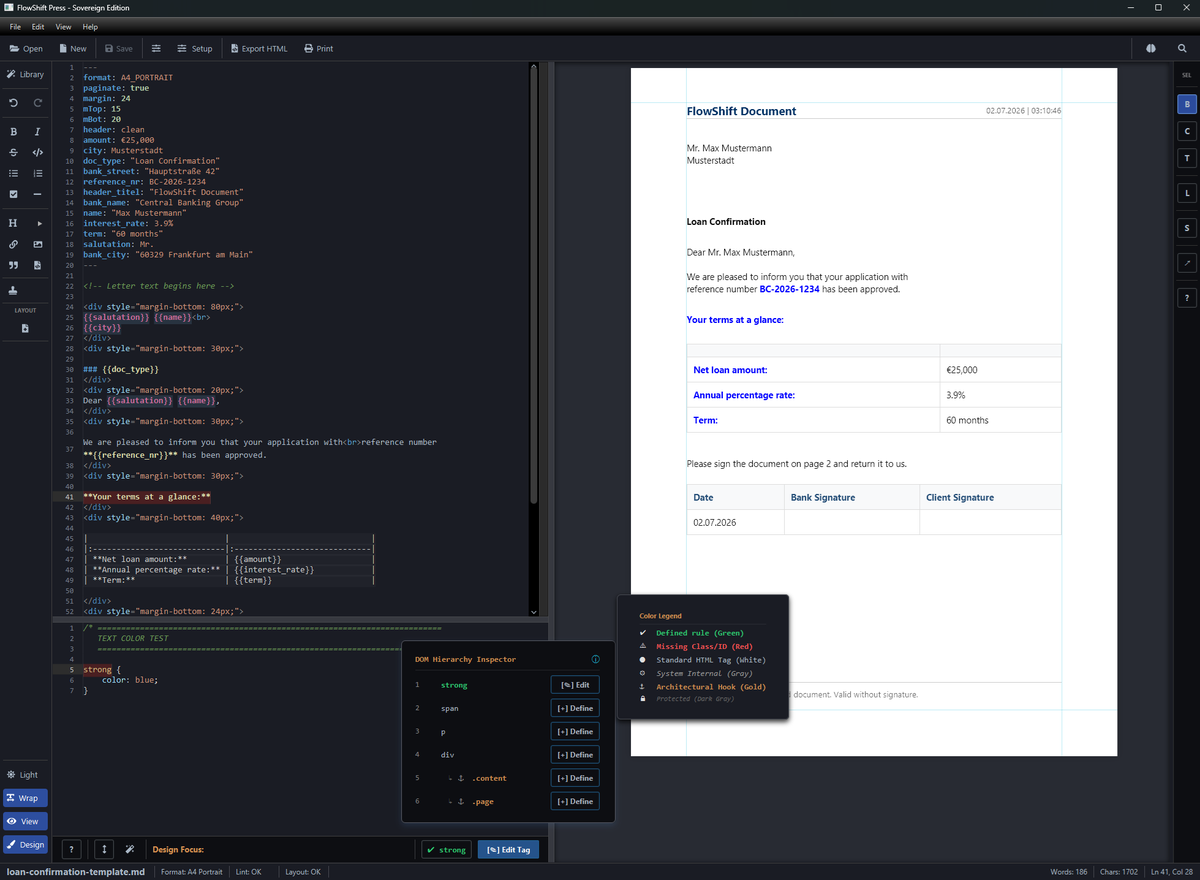Open the Library panel
This screenshot has height=880, width=1200.
click(25, 74)
